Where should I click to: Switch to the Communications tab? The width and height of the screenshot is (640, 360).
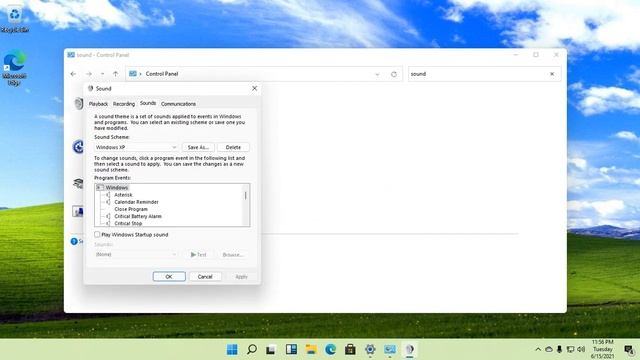[x=178, y=104]
